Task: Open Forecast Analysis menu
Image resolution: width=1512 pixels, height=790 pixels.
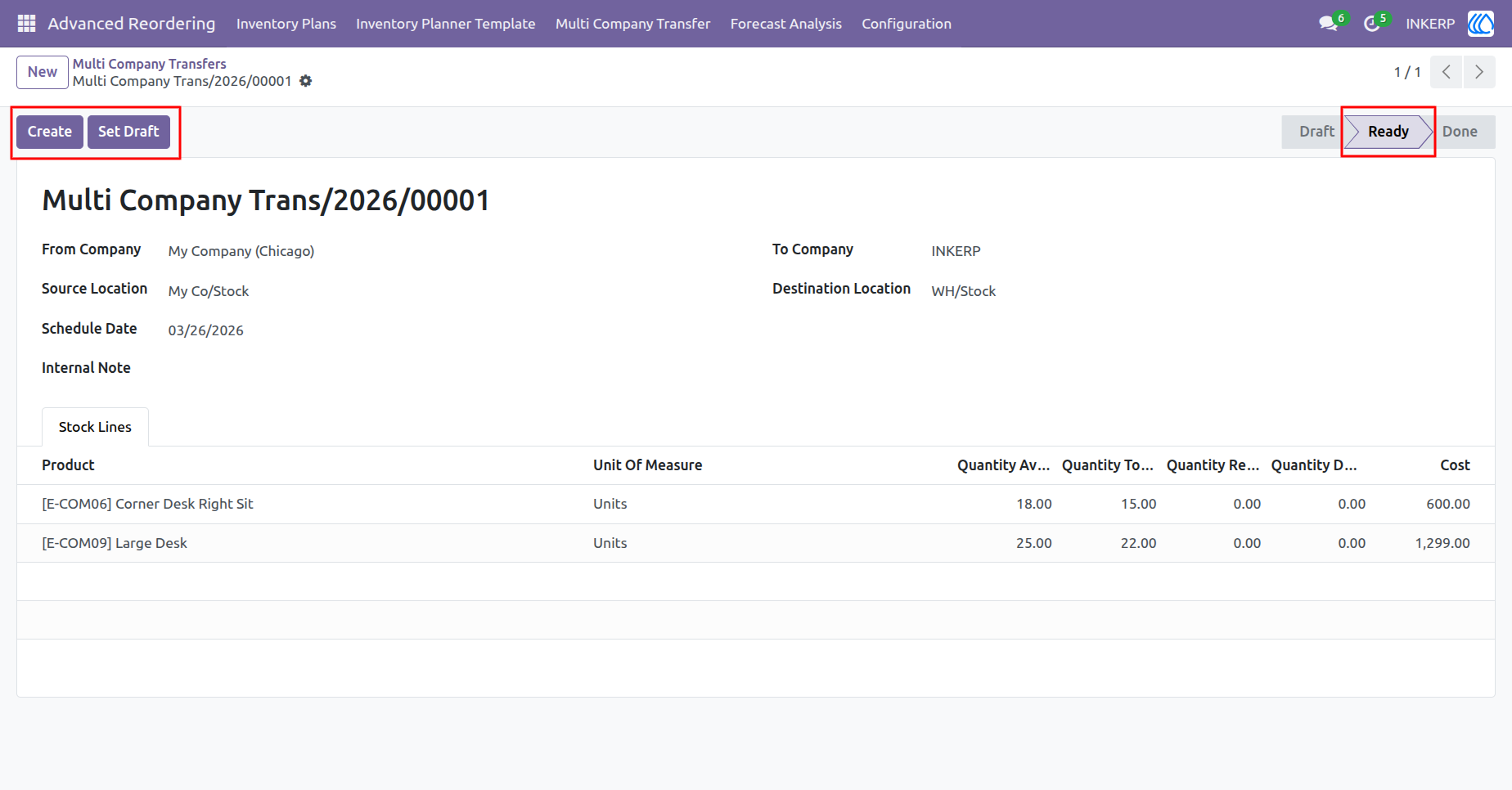Action: click(x=786, y=24)
